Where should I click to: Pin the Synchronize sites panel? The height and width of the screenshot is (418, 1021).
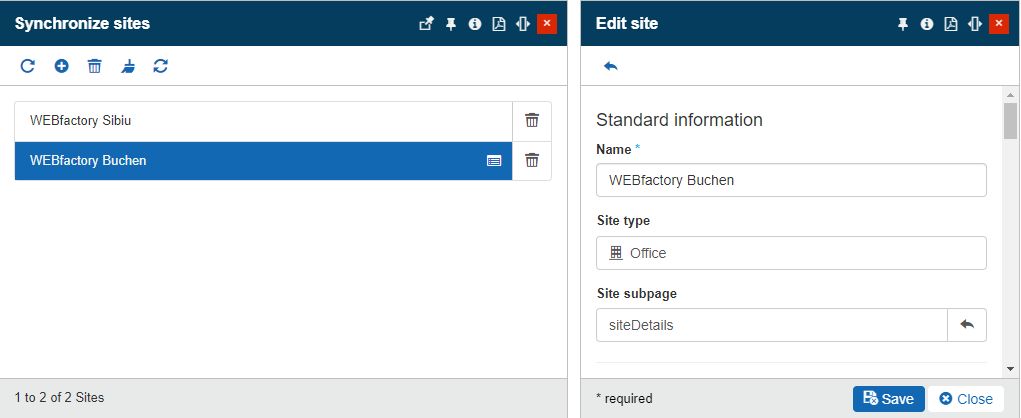point(451,24)
